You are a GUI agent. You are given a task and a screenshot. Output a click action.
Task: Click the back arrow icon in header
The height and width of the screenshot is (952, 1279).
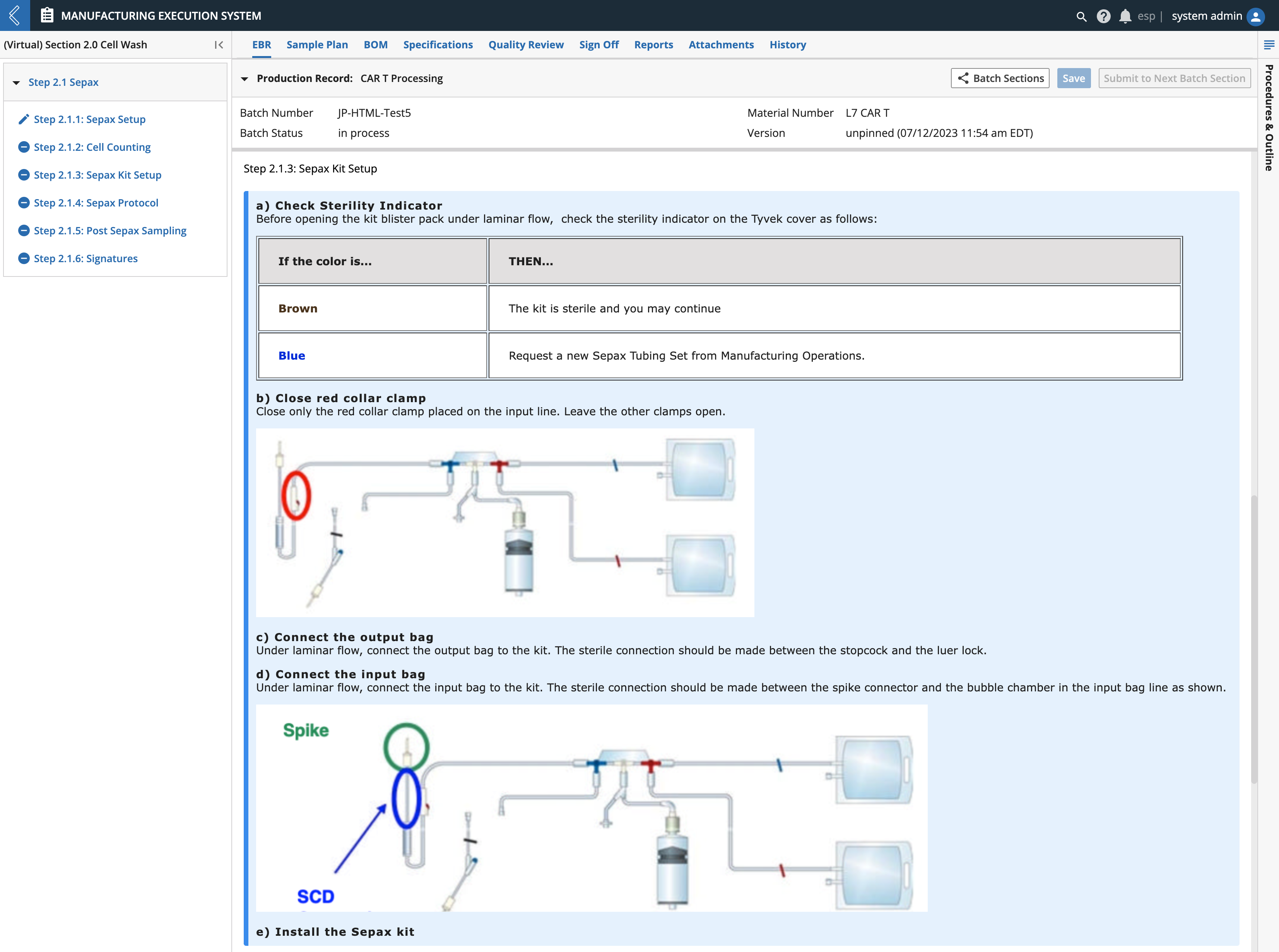(15, 15)
